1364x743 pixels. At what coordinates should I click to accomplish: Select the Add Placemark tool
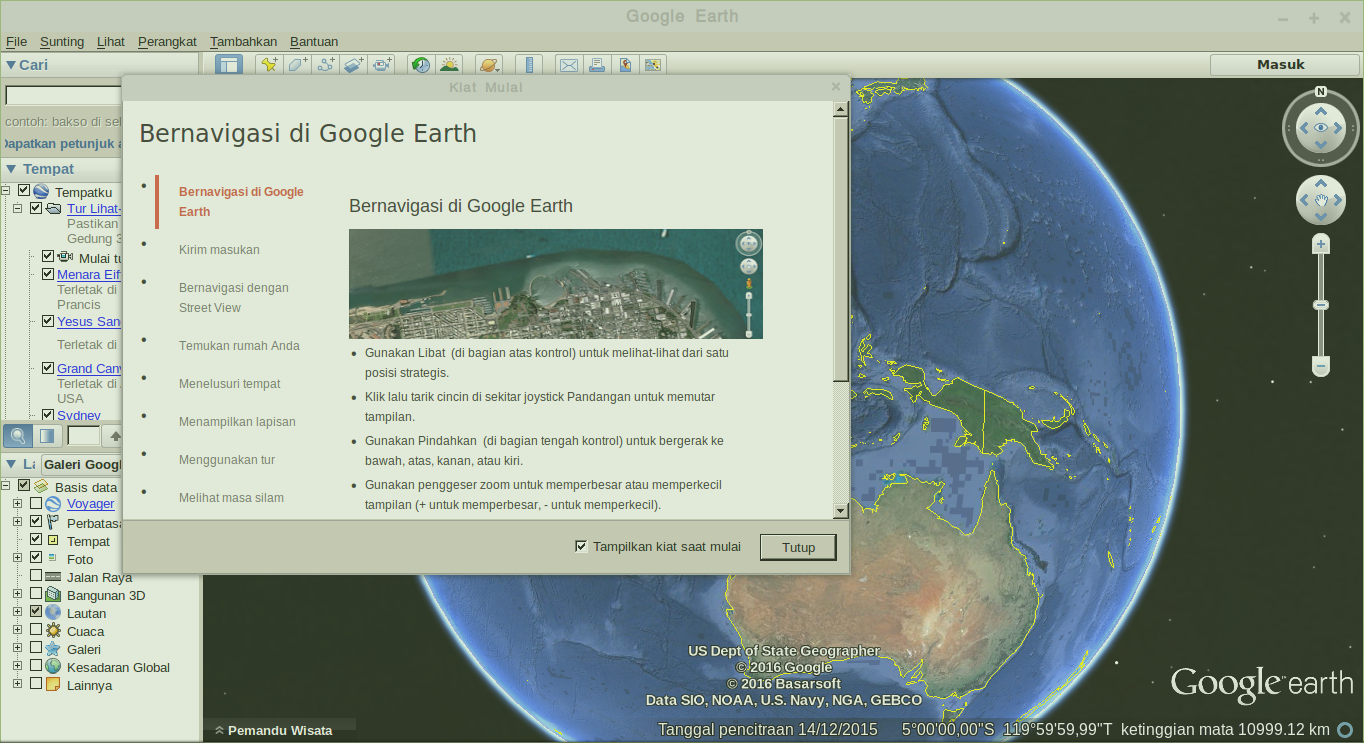point(268,64)
